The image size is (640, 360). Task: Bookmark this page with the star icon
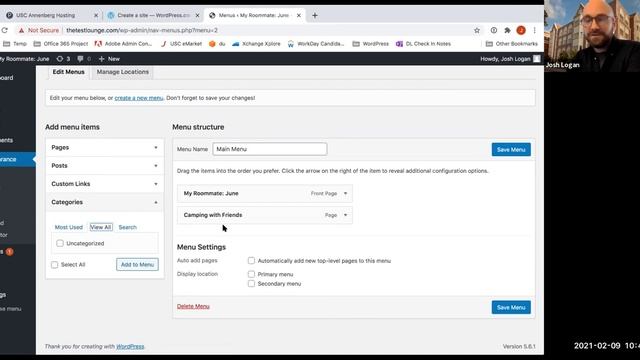coord(477,30)
